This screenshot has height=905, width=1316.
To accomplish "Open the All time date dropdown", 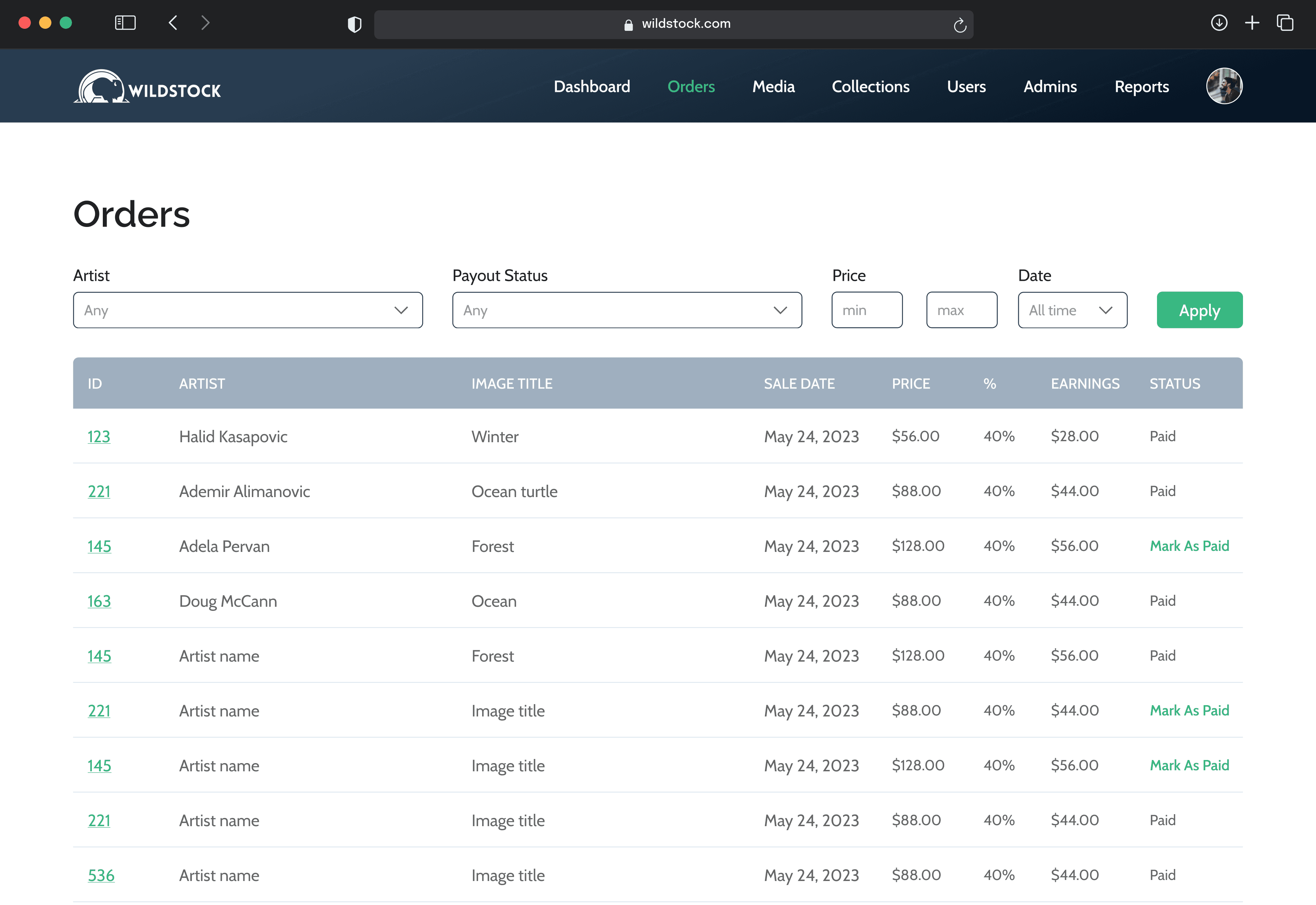I will [x=1072, y=310].
